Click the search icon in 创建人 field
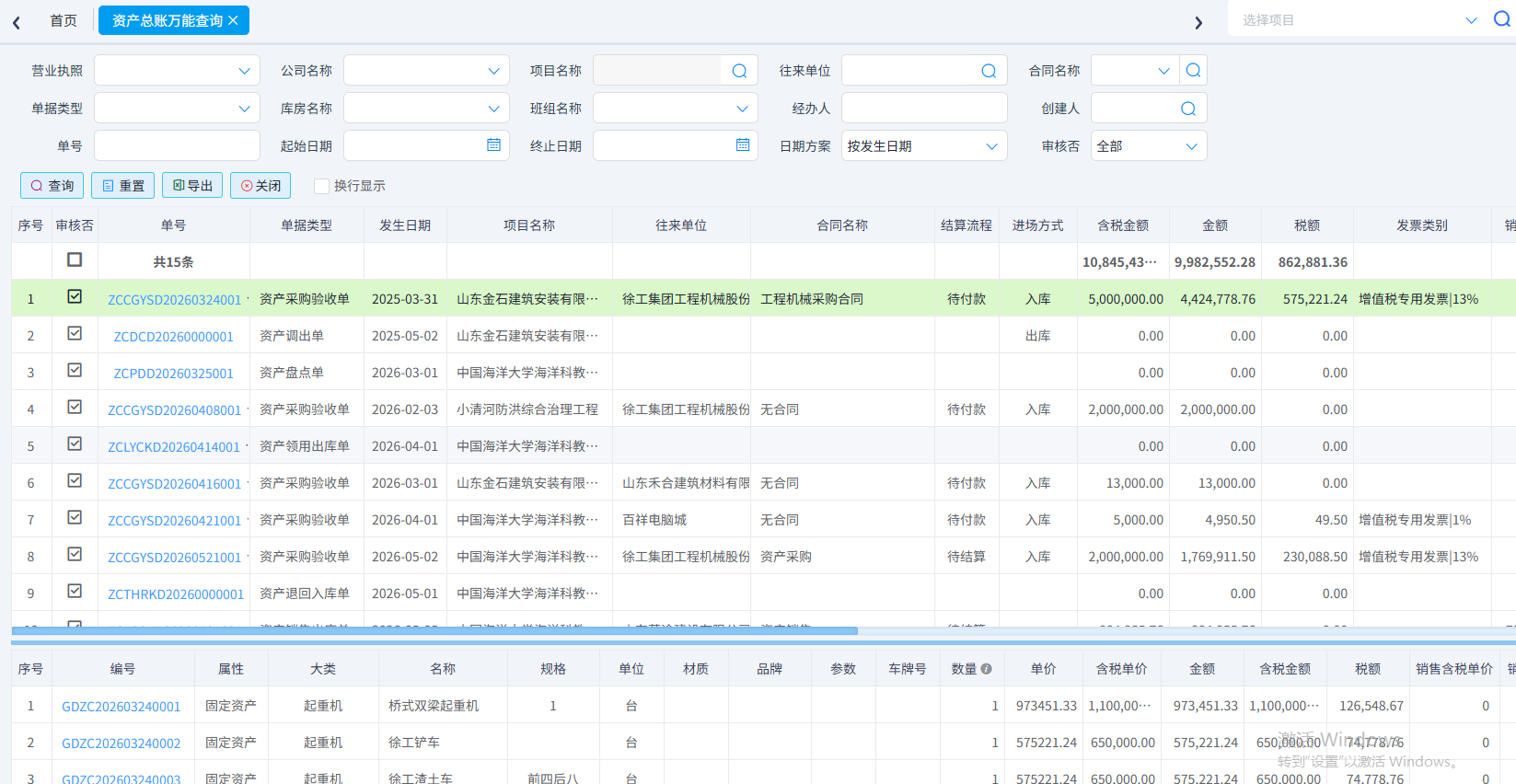Image resolution: width=1516 pixels, height=784 pixels. pos(1188,109)
